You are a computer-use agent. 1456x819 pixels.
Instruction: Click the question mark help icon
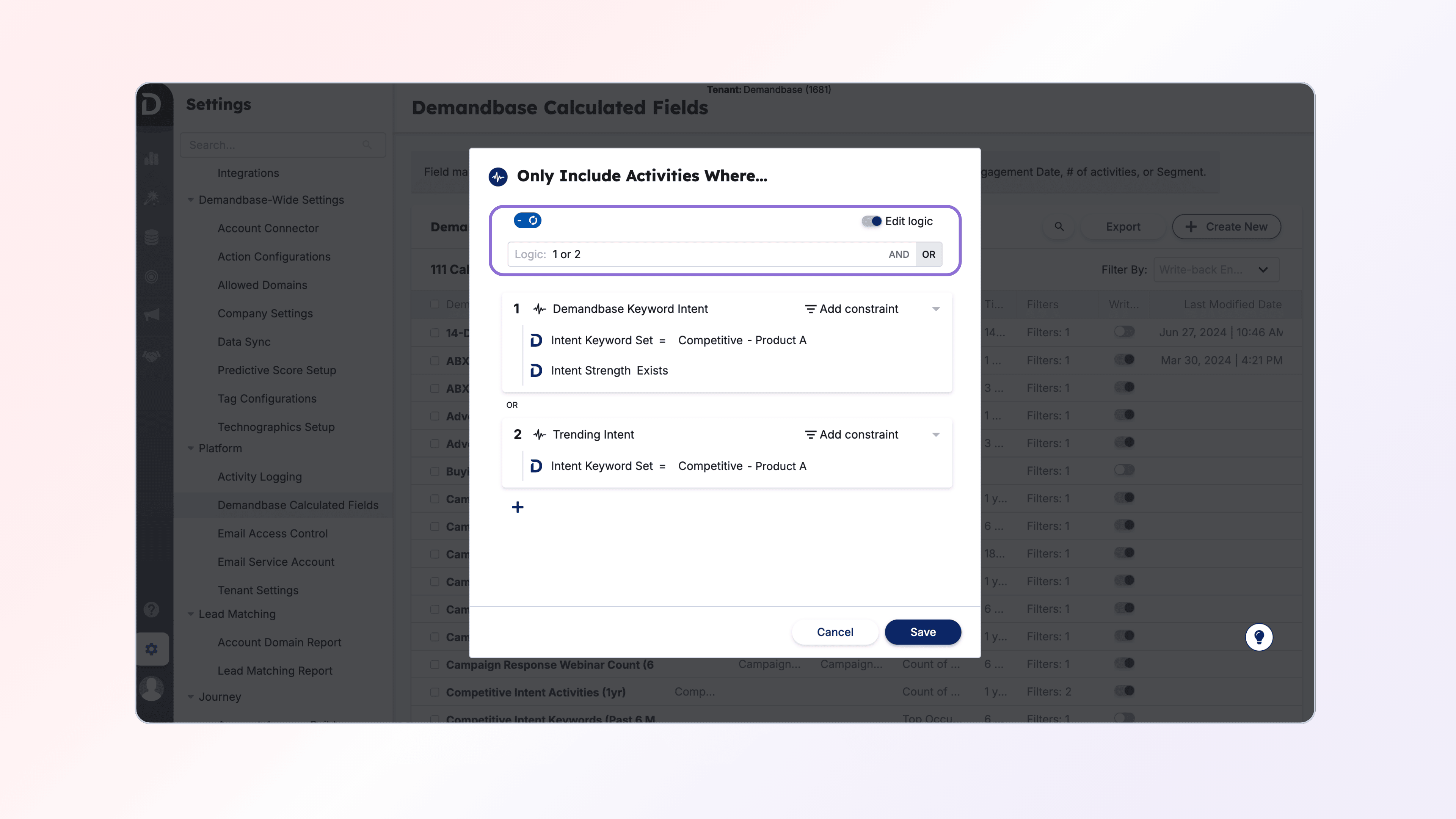[x=152, y=609]
